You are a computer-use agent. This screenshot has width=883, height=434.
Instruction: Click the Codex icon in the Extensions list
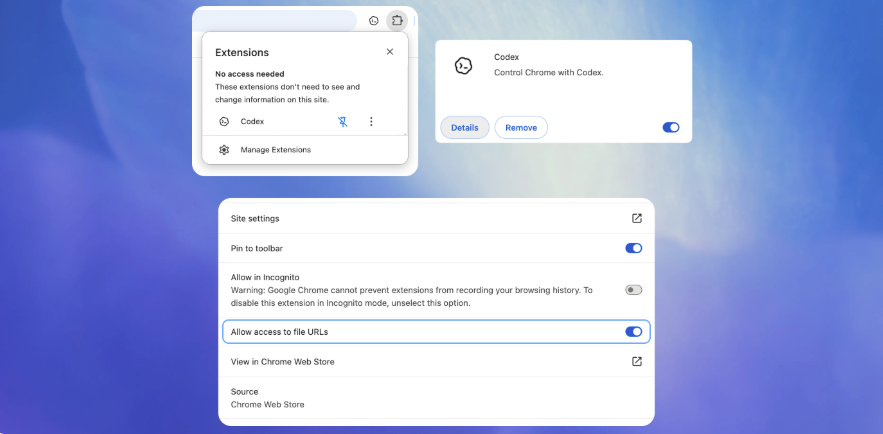(224, 122)
